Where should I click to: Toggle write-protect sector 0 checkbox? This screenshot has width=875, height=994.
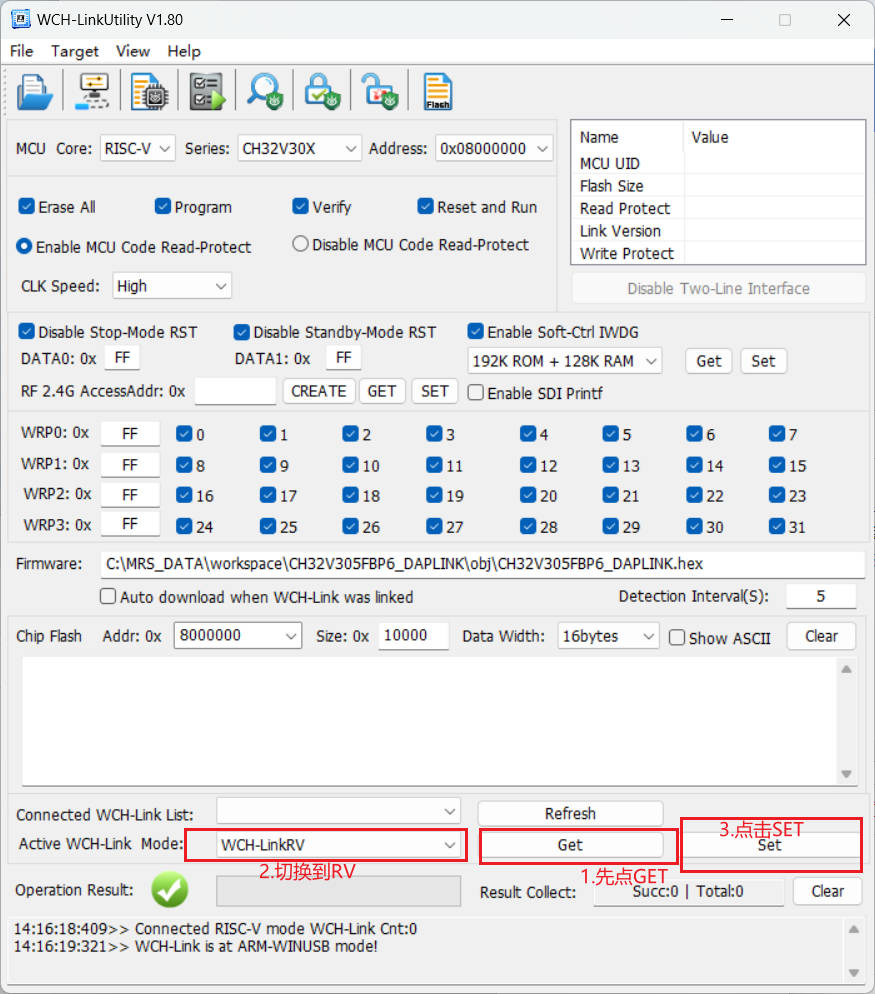pos(184,434)
